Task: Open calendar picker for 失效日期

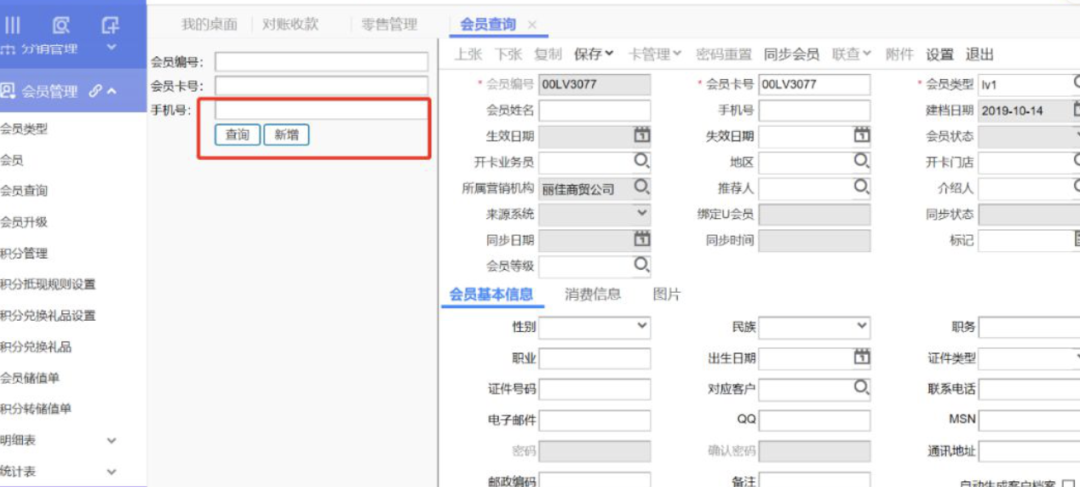Action: click(x=862, y=136)
